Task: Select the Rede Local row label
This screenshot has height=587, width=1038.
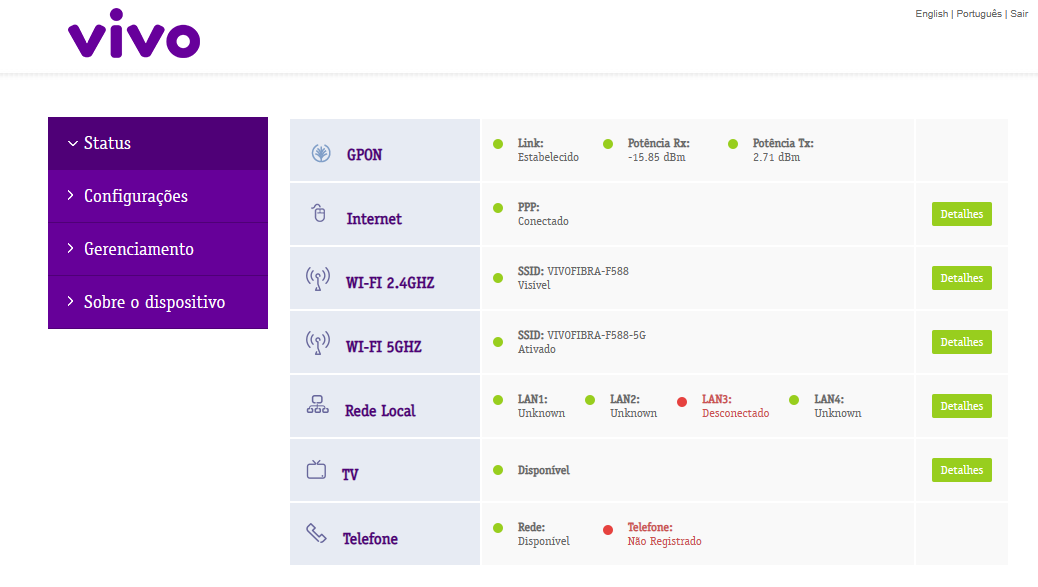Action: pyautogui.click(x=380, y=411)
